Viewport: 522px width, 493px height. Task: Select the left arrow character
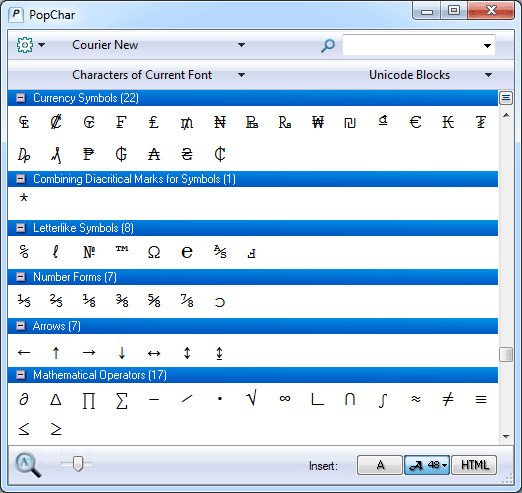pos(24,352)
